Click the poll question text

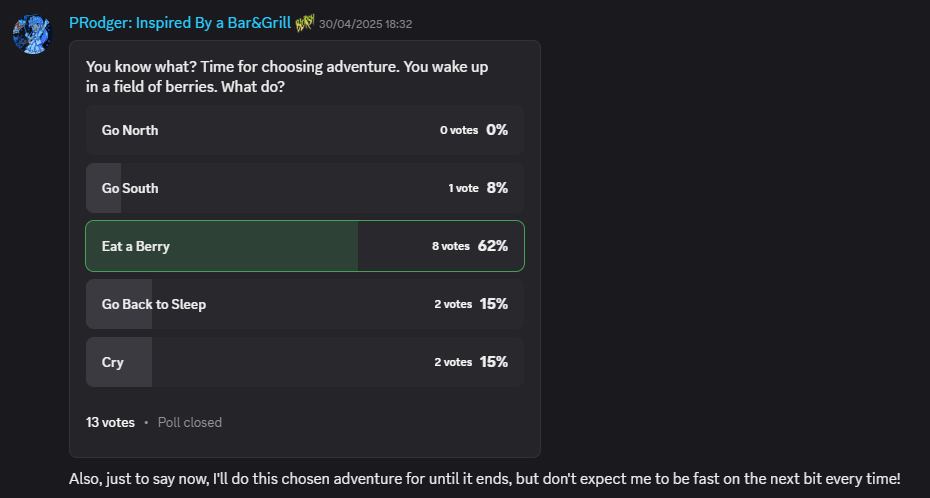pyautogui.click(x=287, y=76)
